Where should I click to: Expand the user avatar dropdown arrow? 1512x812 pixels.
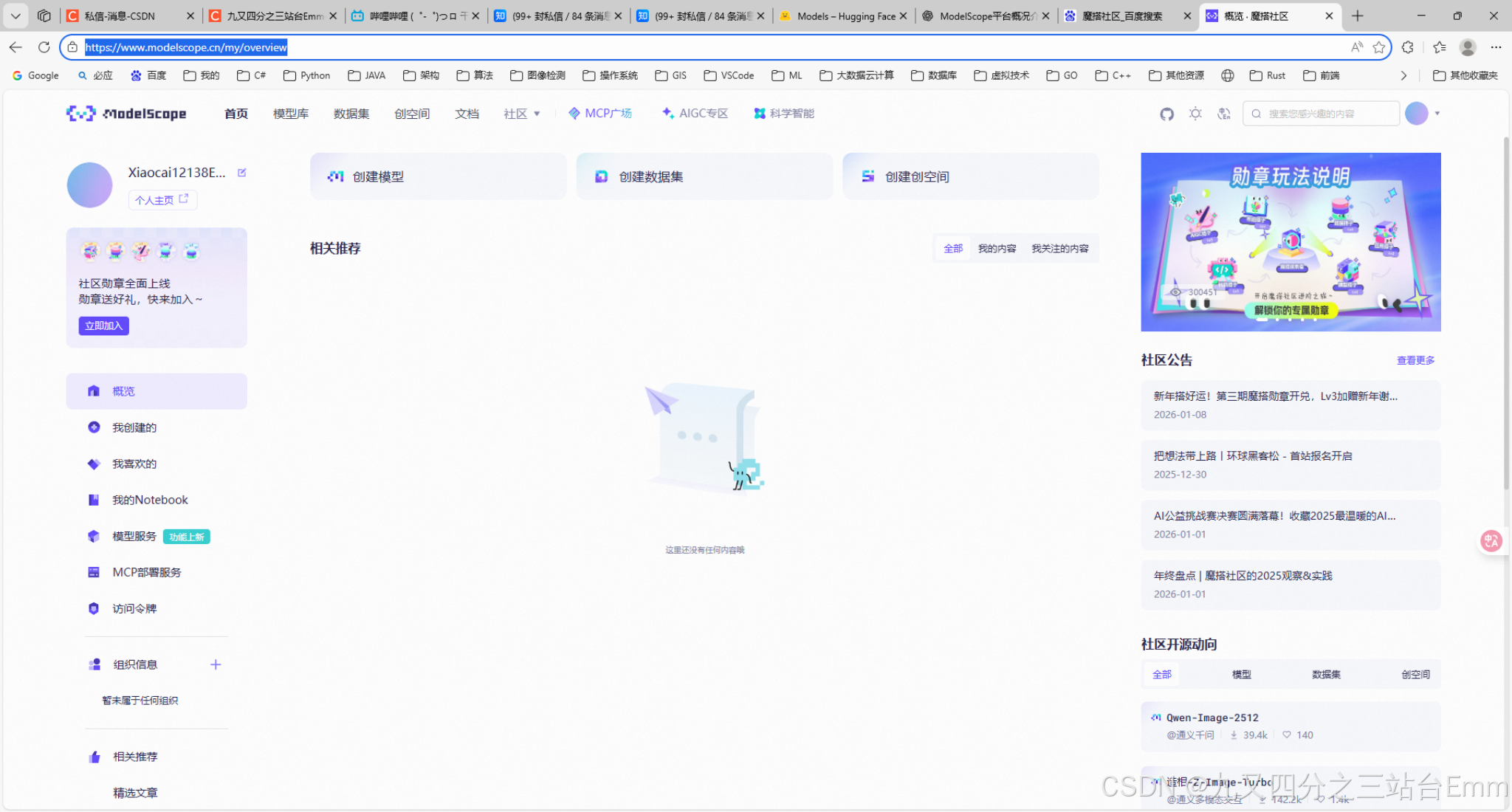pyautogui.click(x=1437, y=114)
